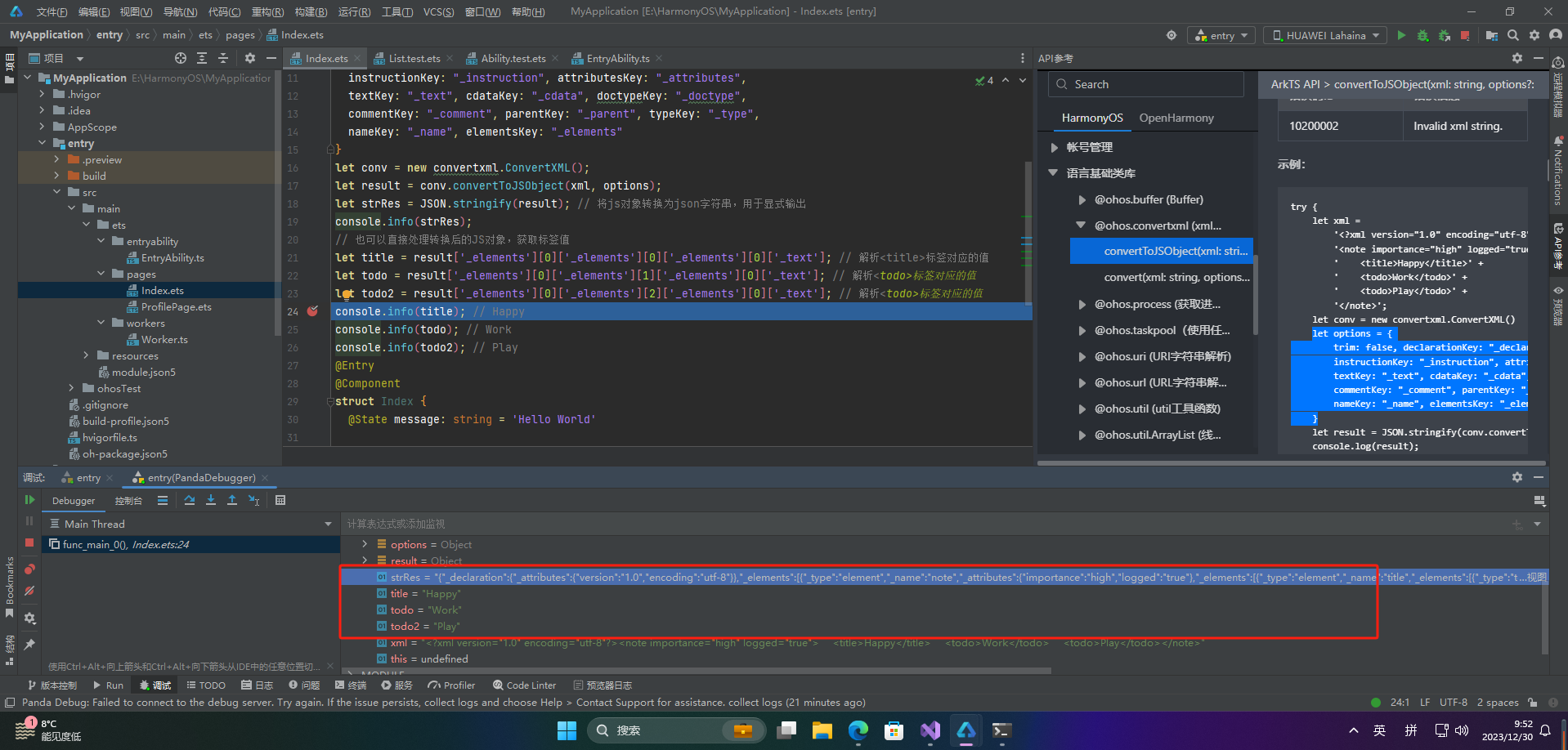1568x750 pixels.
Task: Click the target device manager icon left of entry
Action: 1172,35
